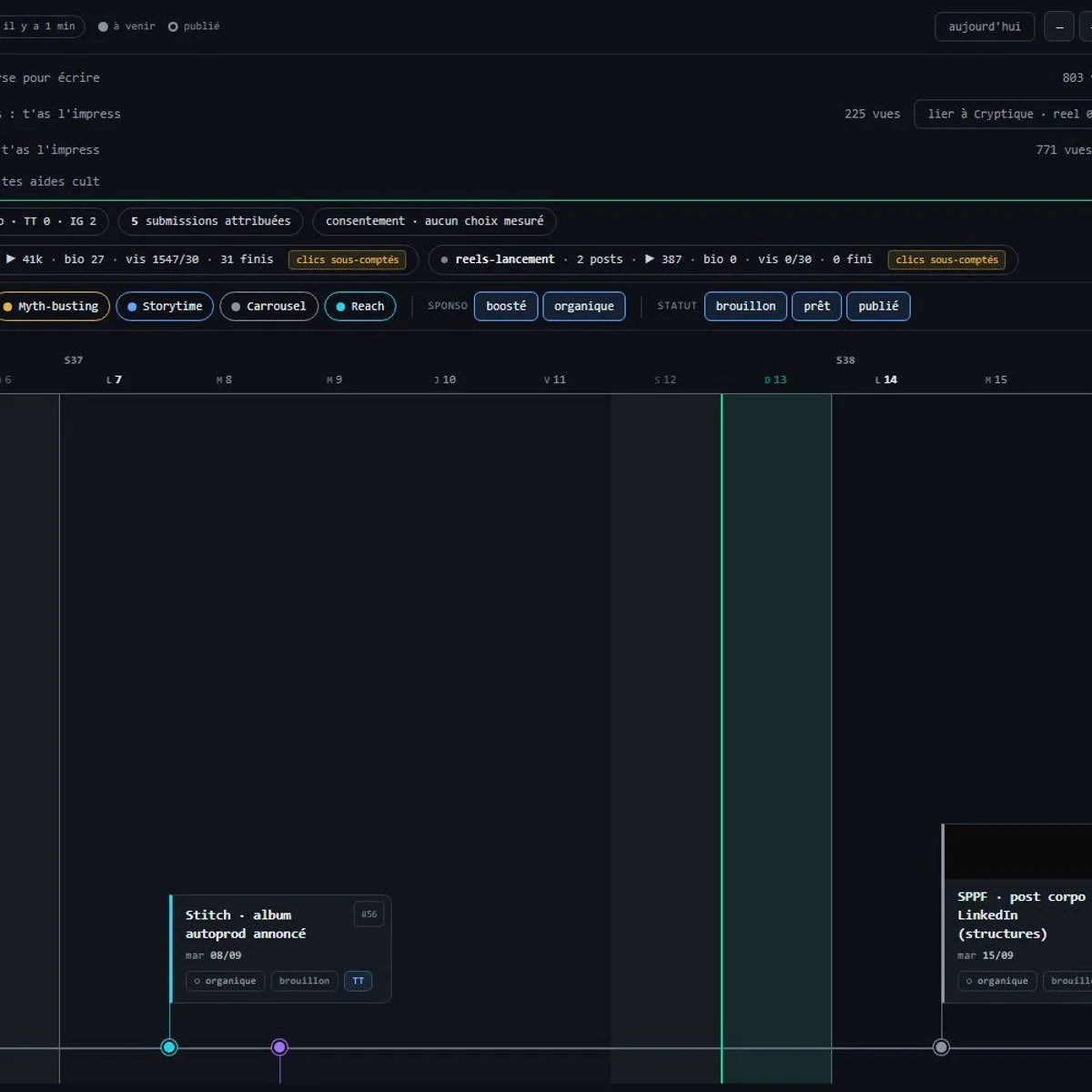This screenshot has width=1092, height=1092.
Task: Click the il y a 1 min chip
Action: [x=40, y=26]
